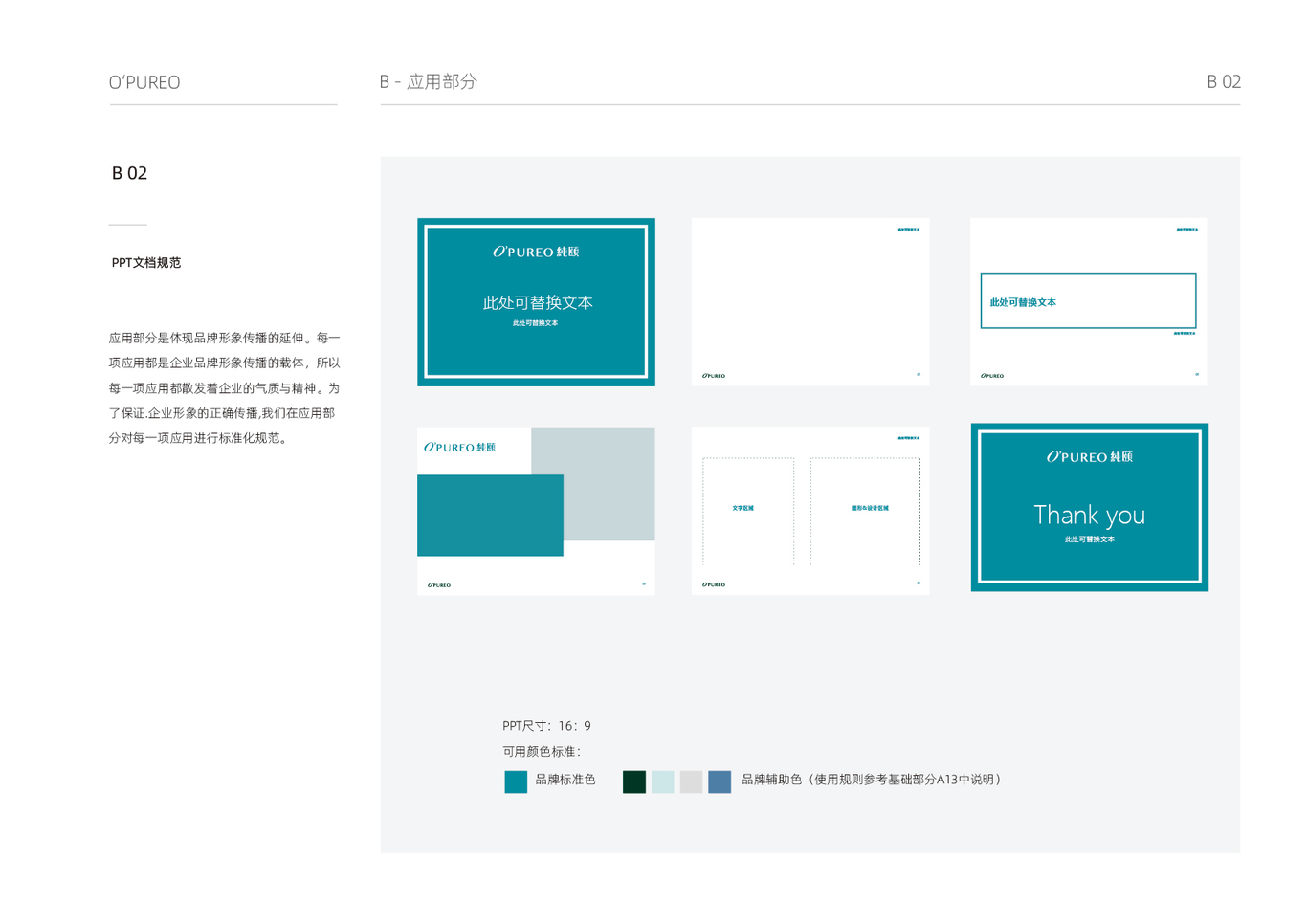The image size is (1307, 924).
Task: Click the teal O'PUREO logo on overlapping-rectangles slide
Action: (460, 447)
